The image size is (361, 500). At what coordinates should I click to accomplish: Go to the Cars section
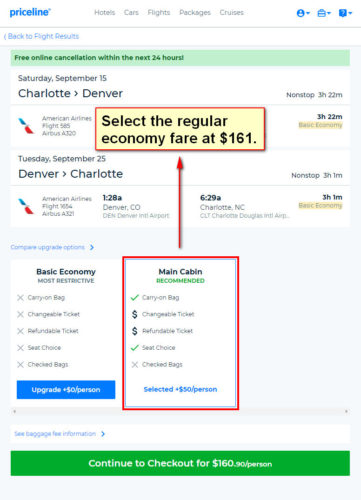coord(131,13)
